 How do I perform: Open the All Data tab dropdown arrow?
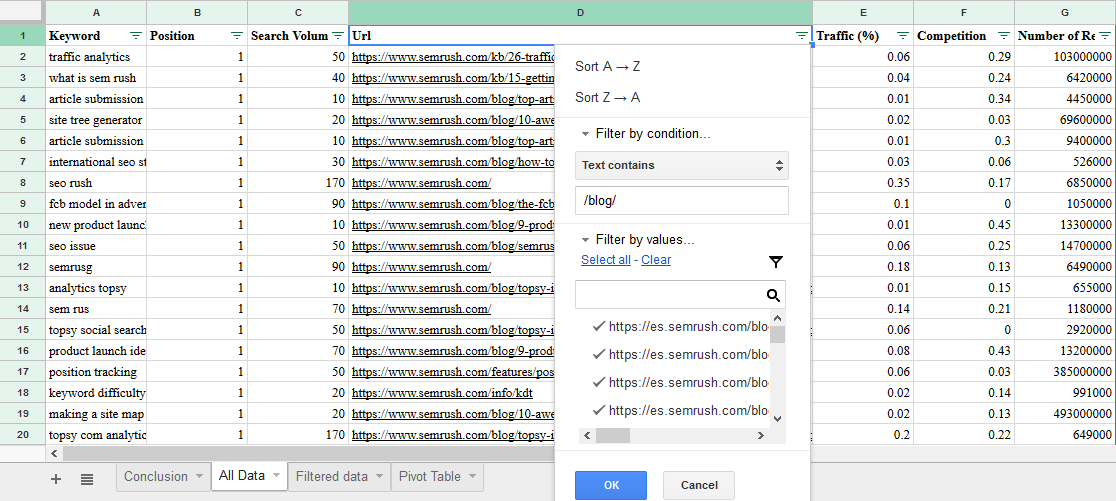tap(276, 476)
